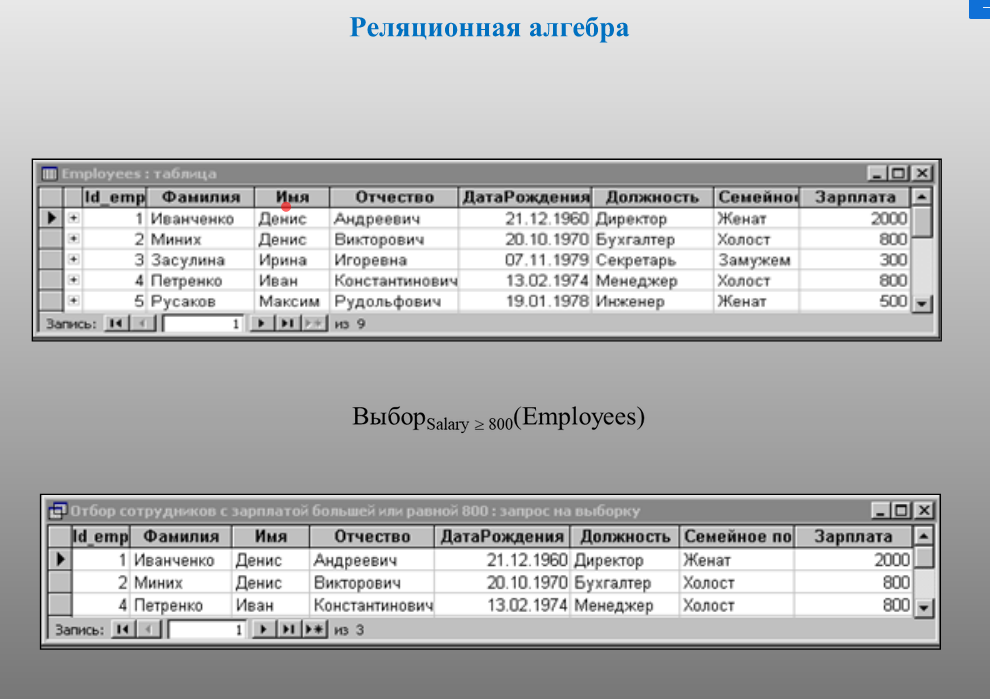Minimize the Employees table window
Screen dimensions: 990x699
click(x=876, y=173)
